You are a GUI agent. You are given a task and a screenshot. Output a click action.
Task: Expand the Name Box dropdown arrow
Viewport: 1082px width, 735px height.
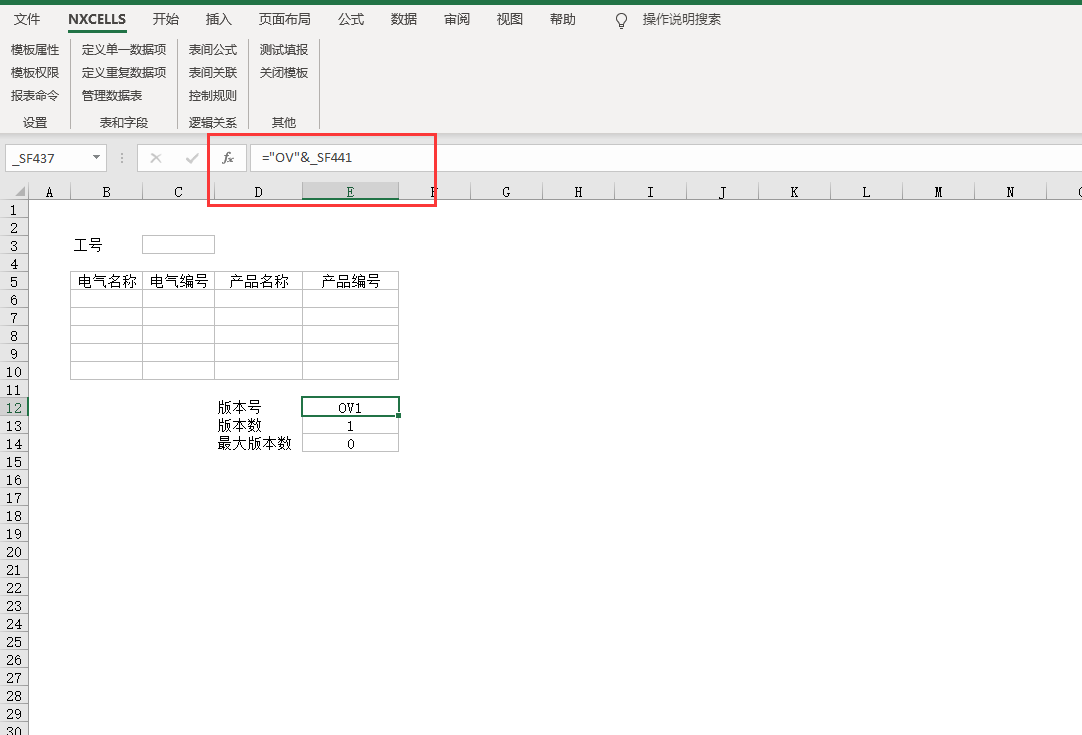click(x=96, y=158)
